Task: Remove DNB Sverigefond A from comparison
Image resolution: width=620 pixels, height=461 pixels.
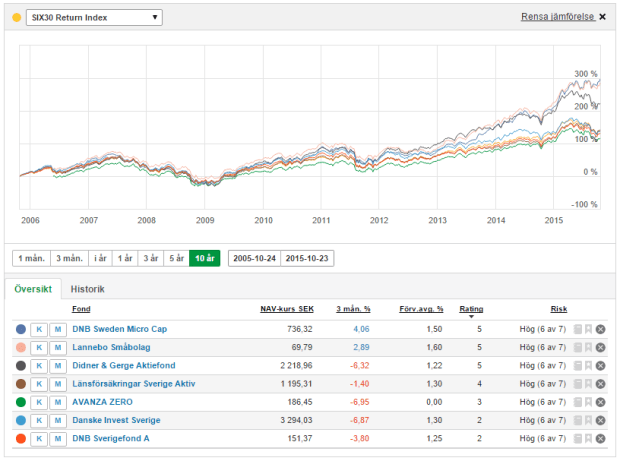Action: [601, 438]
